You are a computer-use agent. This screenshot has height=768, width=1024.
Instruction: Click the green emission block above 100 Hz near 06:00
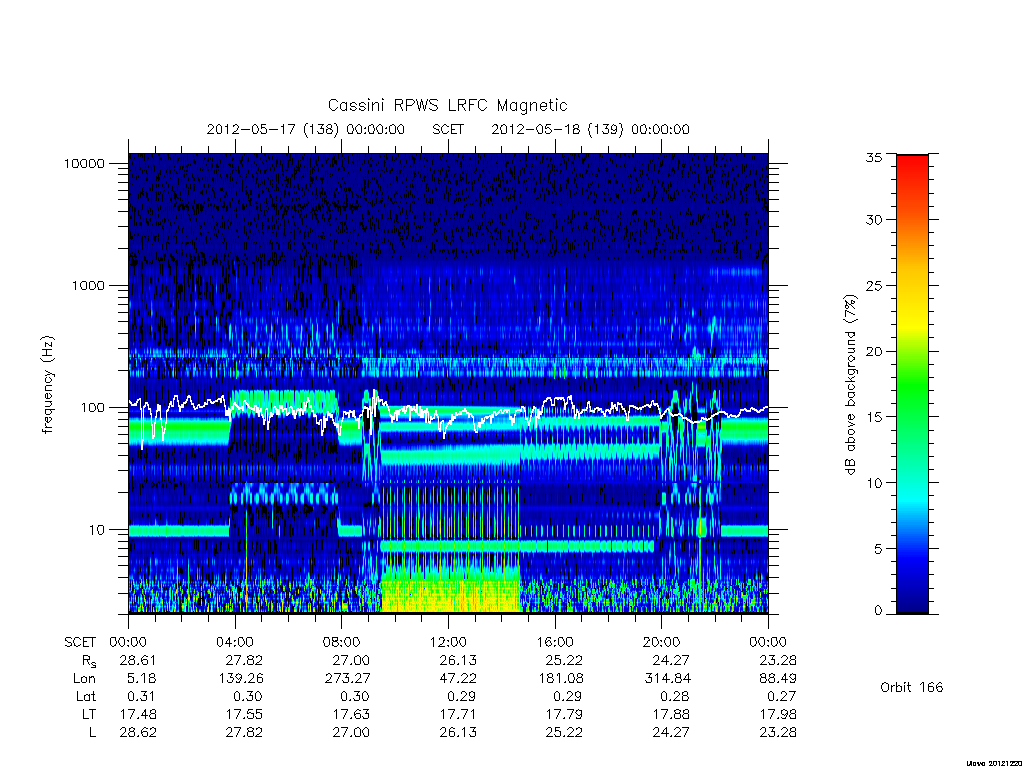pos(283,400)
